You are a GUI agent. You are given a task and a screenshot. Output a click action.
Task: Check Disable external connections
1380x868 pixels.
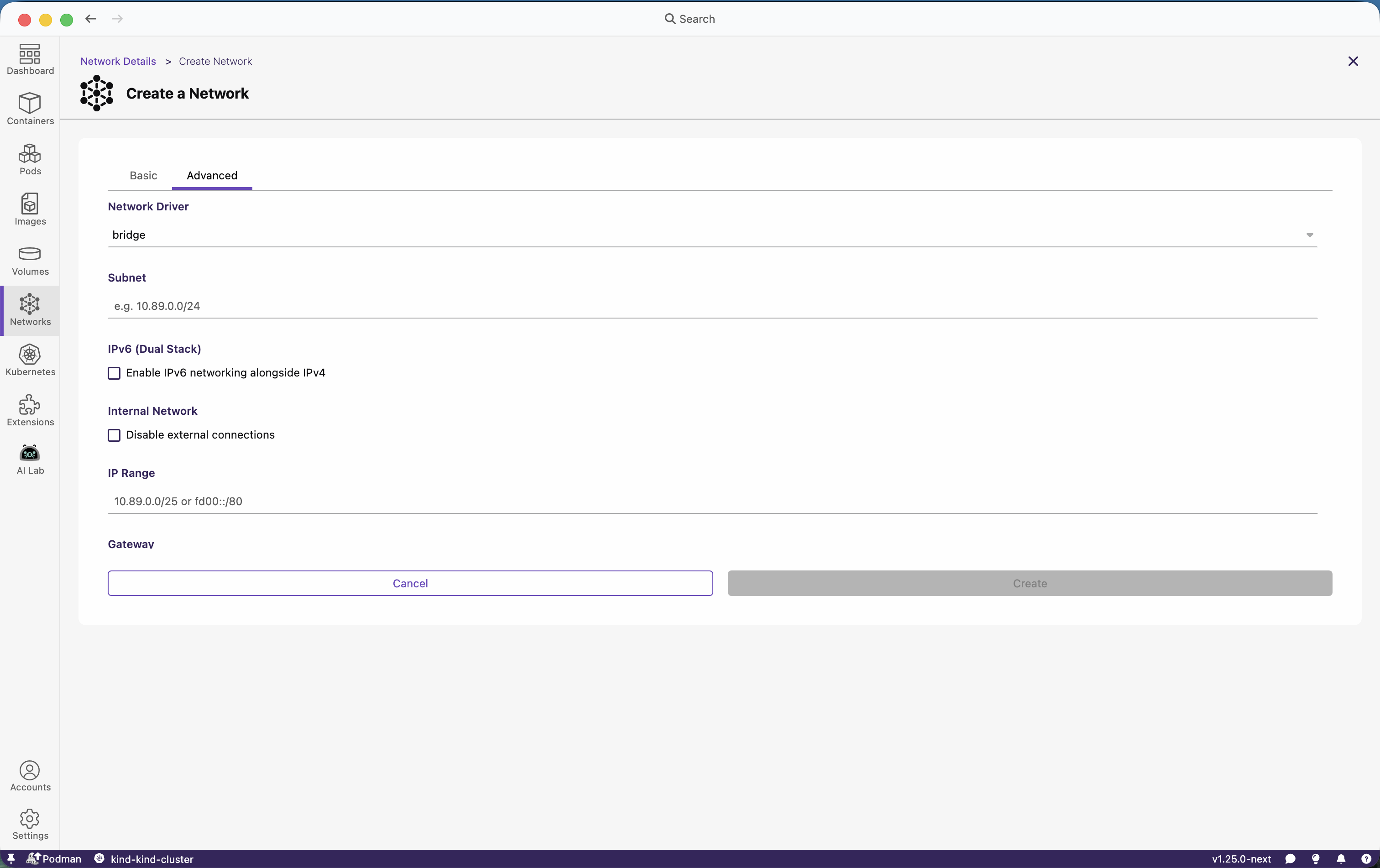(x=114, y=435)
